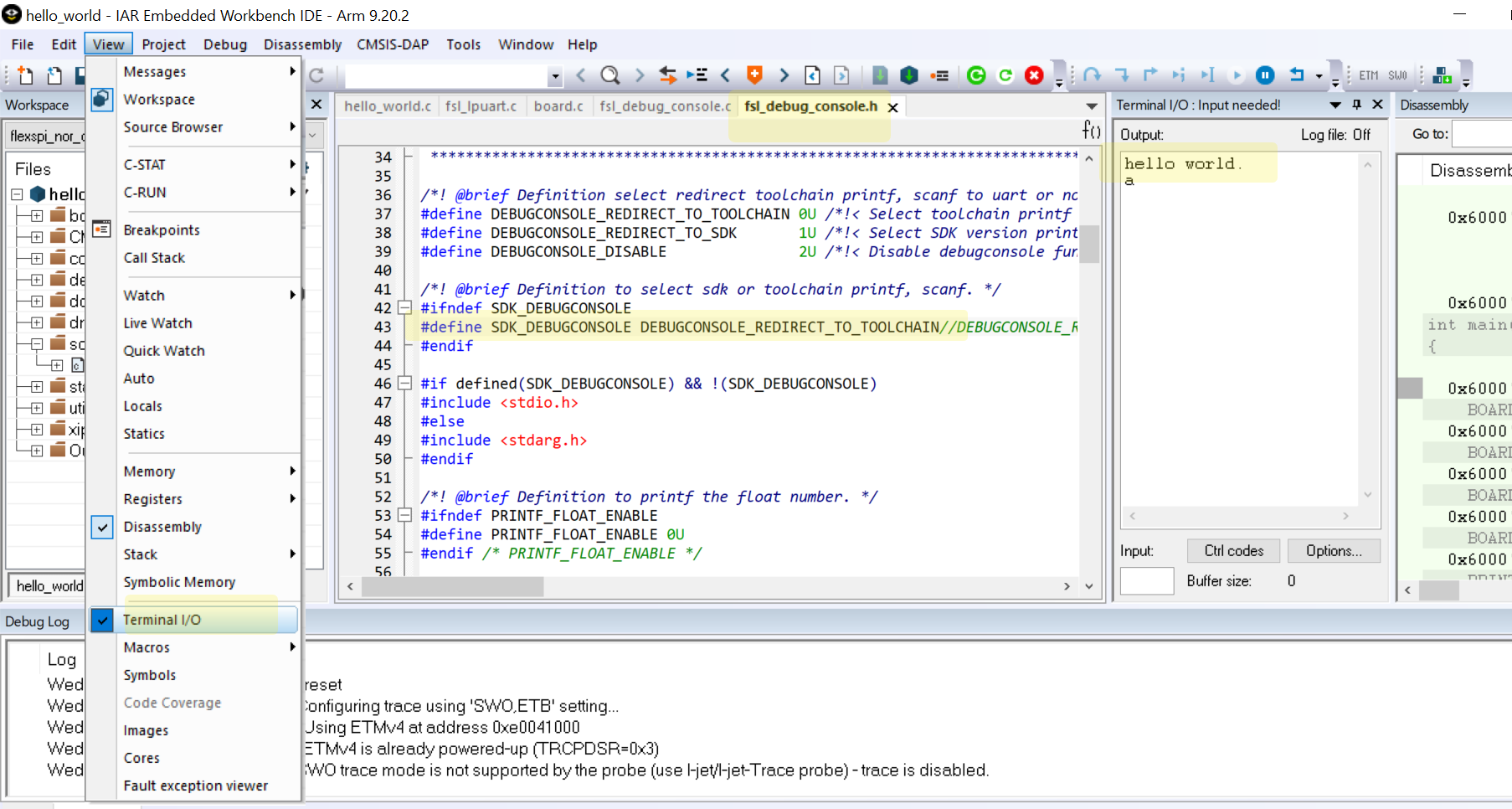This screenshot has width=1512, height=809.
Task: Click the toolbar search text field
Action: 447,76
